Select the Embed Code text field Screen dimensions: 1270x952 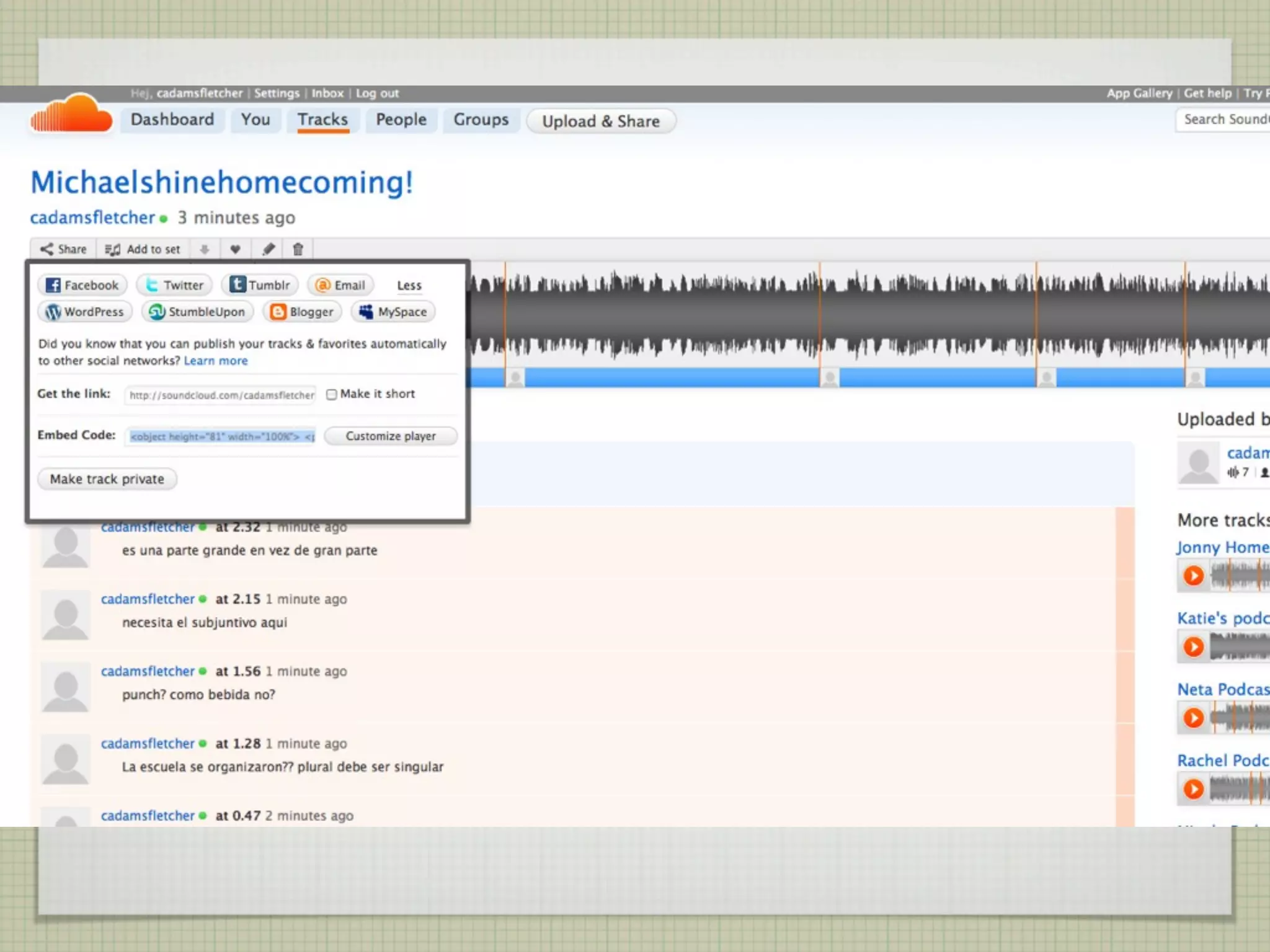click(x=221, y=436)
